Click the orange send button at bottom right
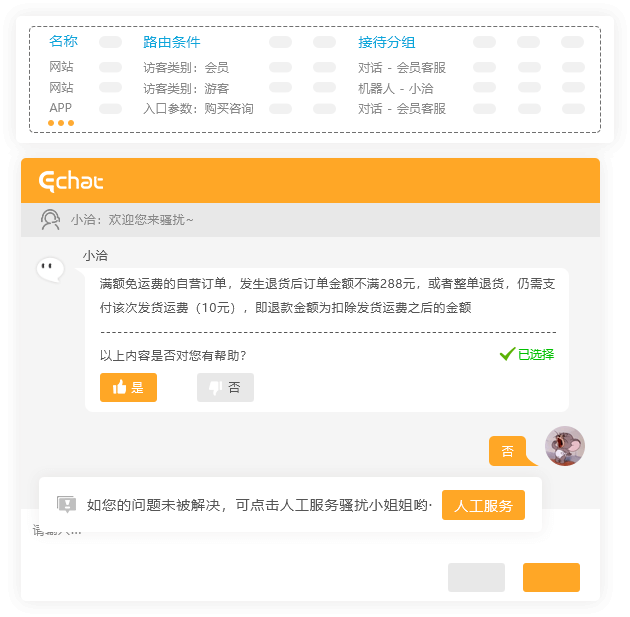Viewport: 630px width, 617px height. pos(551,577)
